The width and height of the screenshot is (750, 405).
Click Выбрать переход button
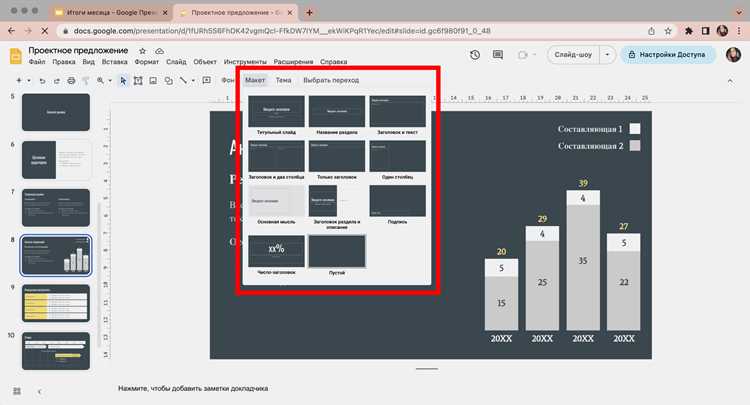331,80
